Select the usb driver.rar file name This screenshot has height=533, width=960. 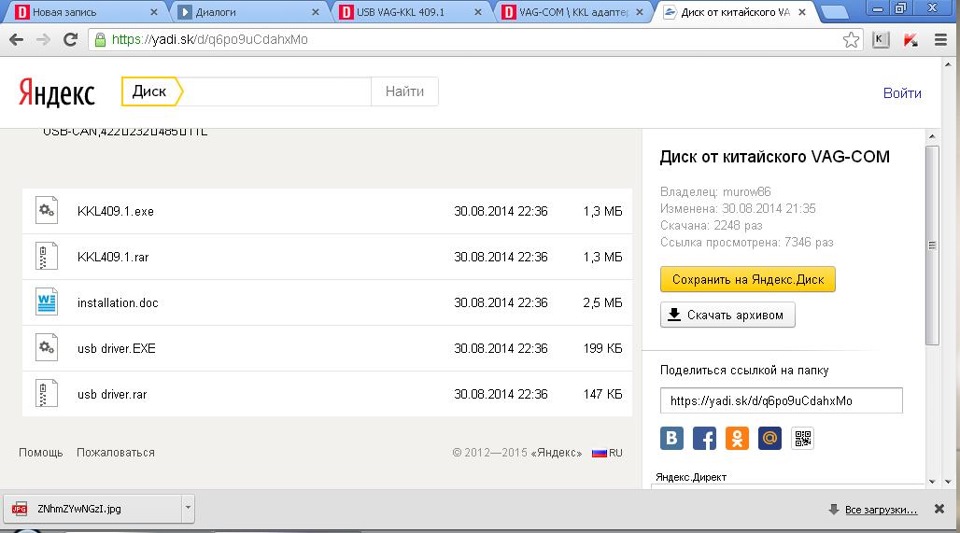coord(112,395)
